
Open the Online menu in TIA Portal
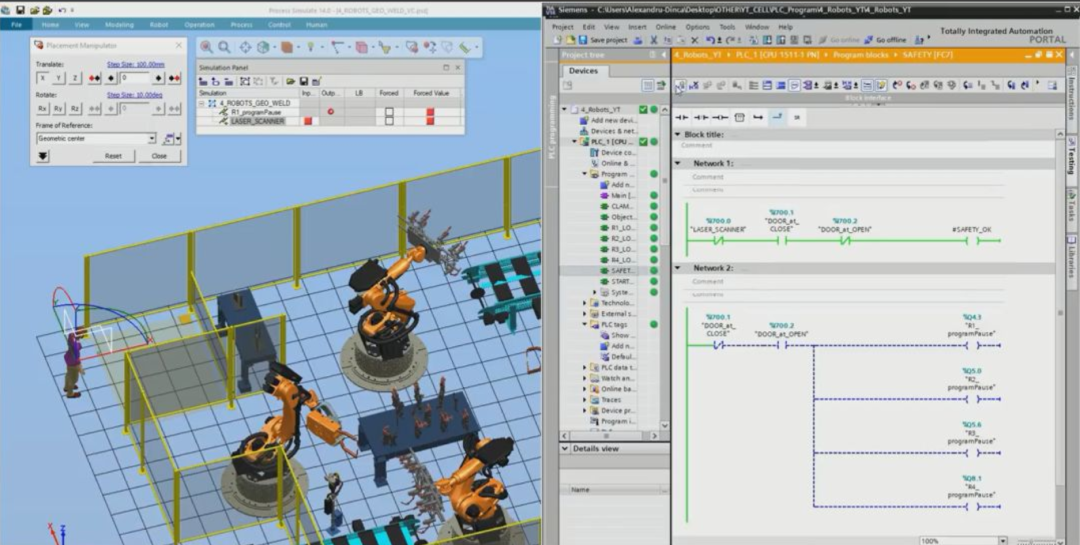665,27
